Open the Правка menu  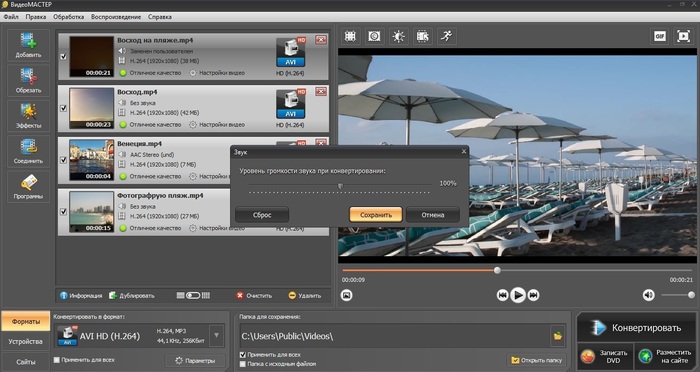point(36,17)
